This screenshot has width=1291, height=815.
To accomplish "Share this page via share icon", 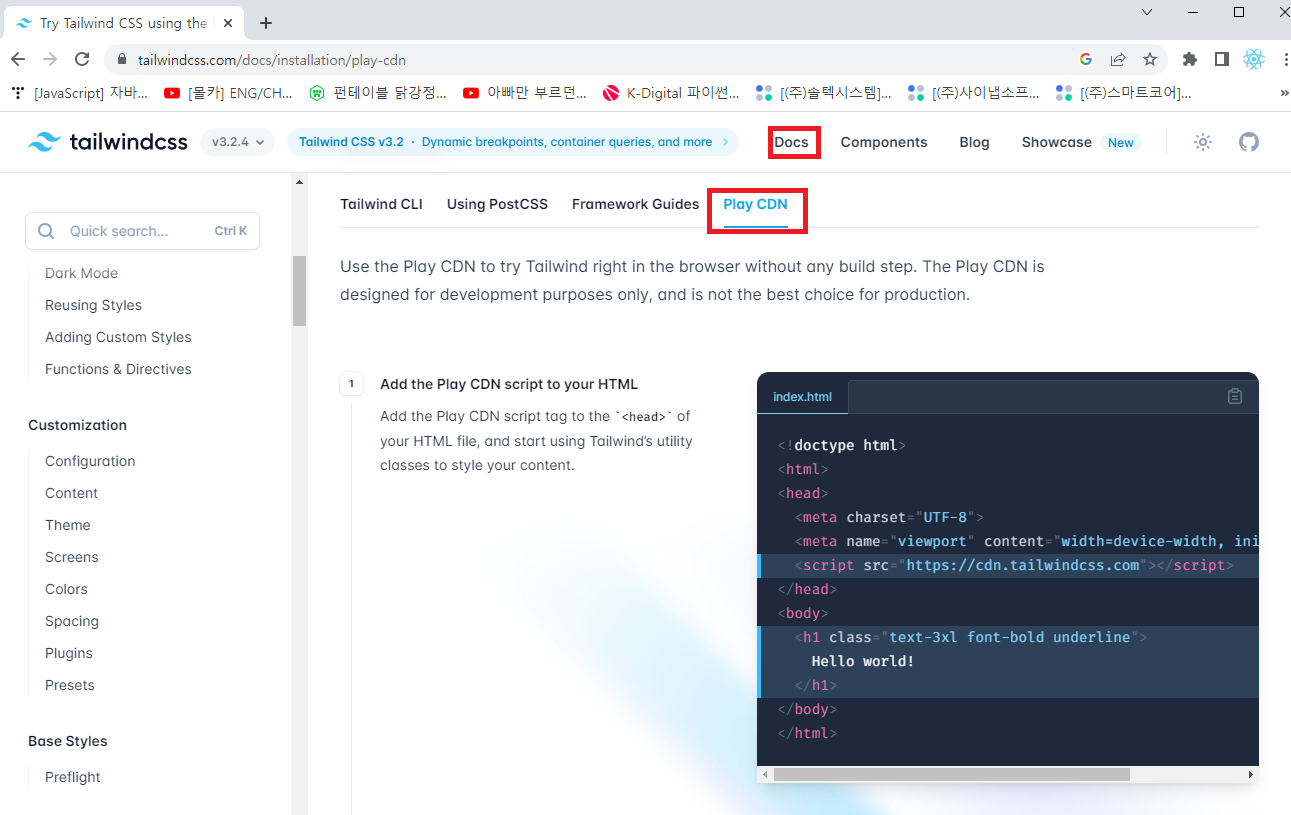I will click(x=1118, y=60).
